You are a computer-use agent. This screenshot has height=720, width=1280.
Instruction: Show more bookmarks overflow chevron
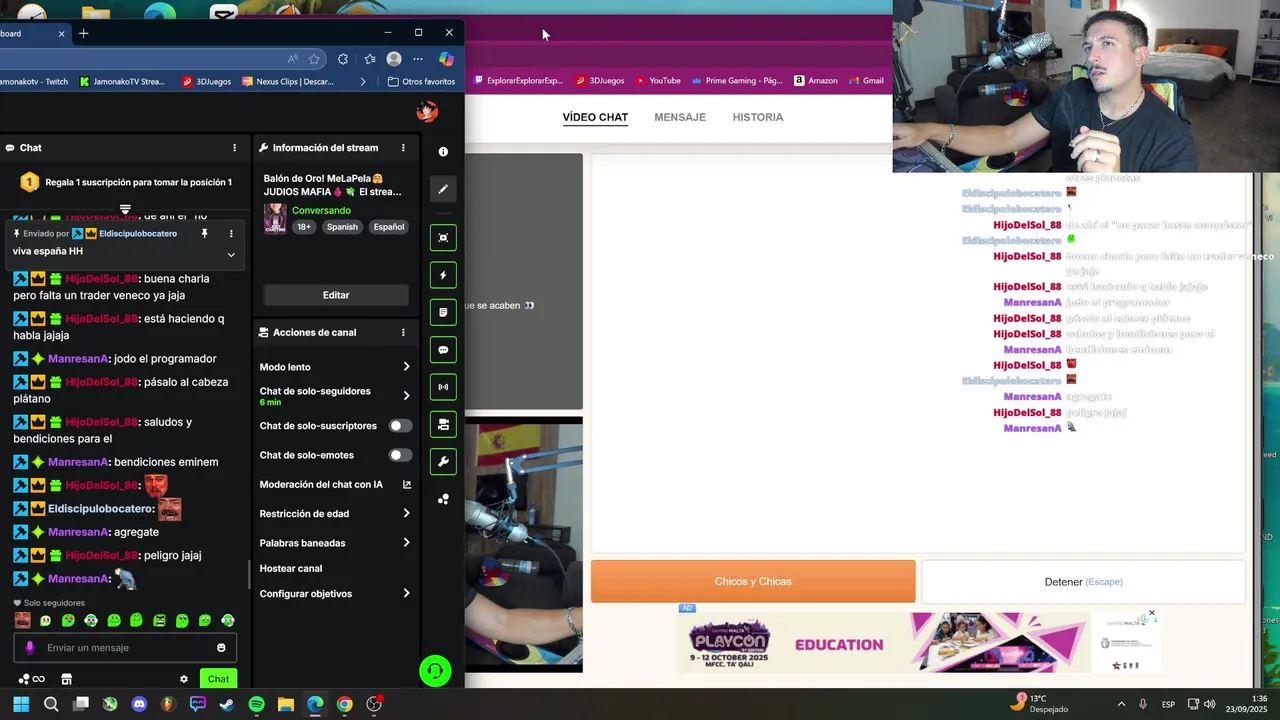[362, 82]
